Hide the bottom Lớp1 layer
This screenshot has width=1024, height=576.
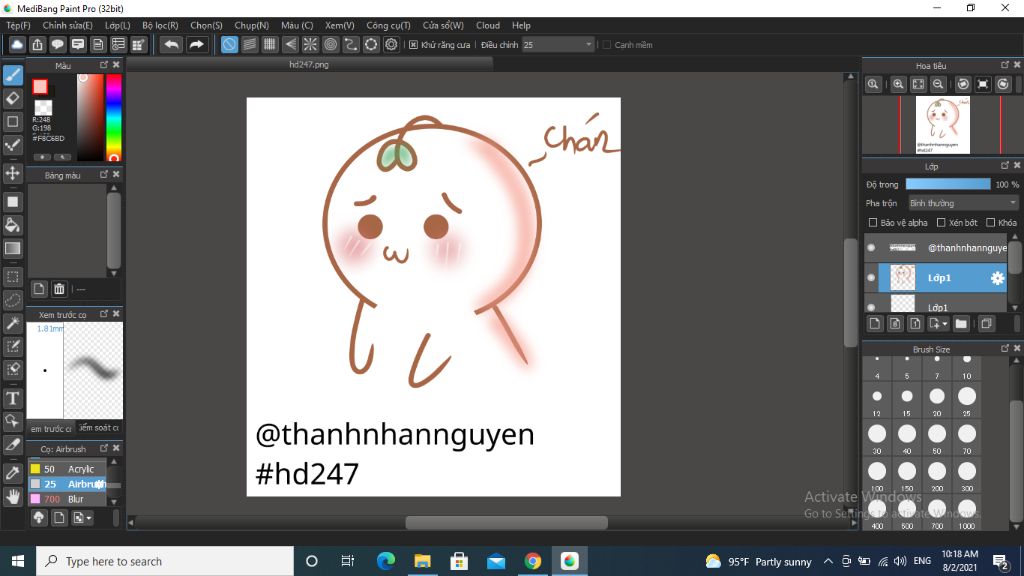[871, 307]
